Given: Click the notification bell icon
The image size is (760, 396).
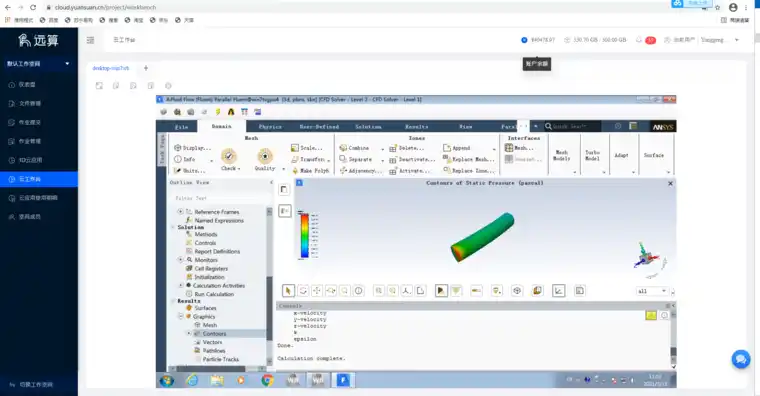Looking at the screenshot, I should [x=639, y=40].
